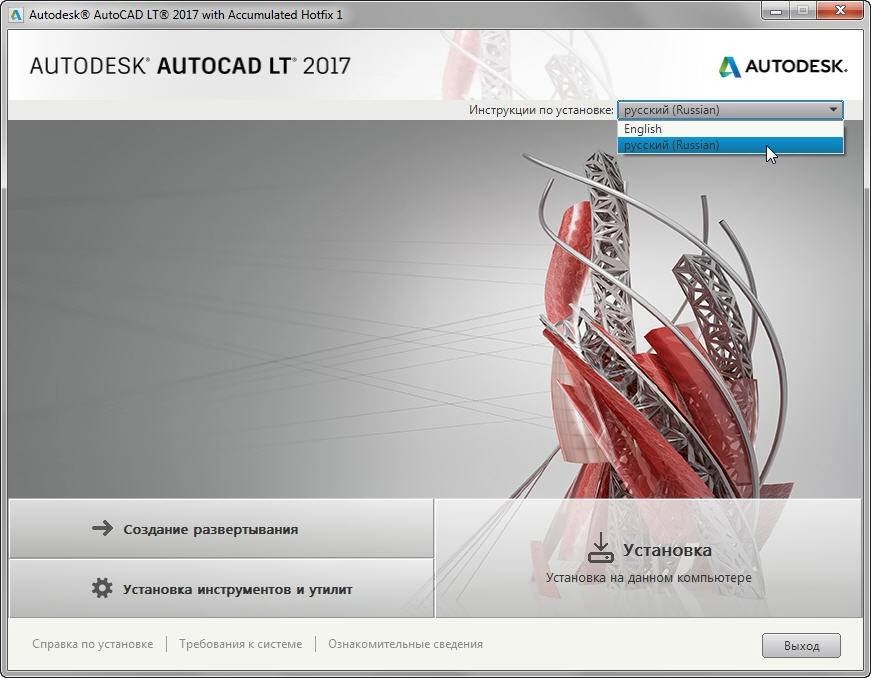
Task: Choose English from the language list
Action: [x=730, y=129]
